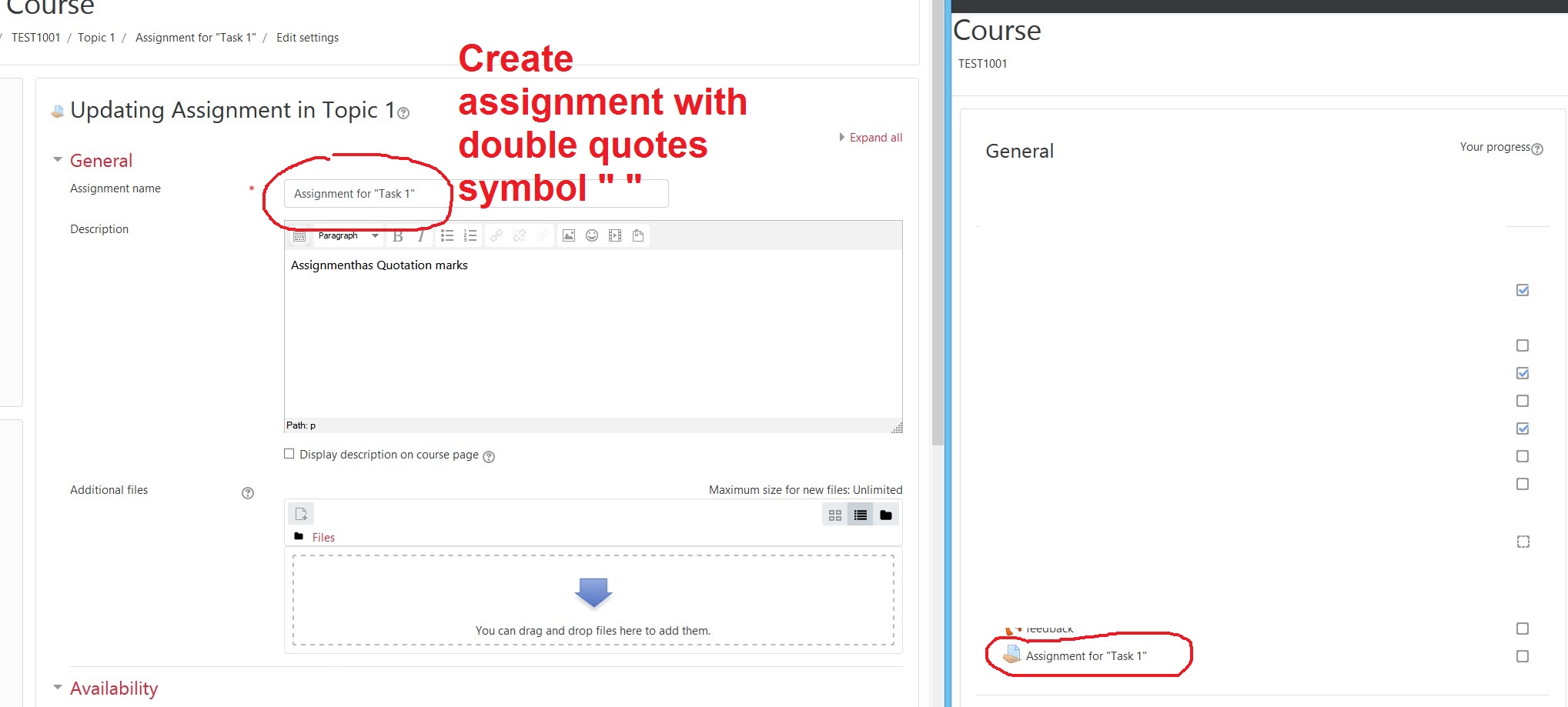
Task: Open help for Updating Assignment heading
Action: pyautogui.click(x=403, y=113)
